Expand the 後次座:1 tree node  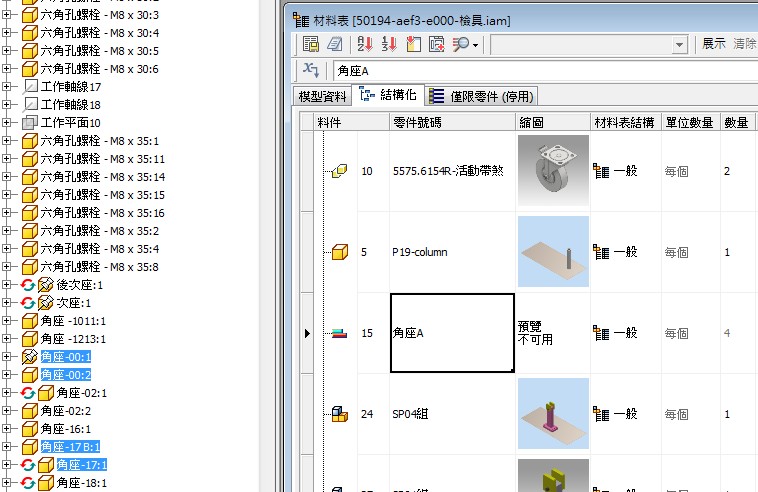click(6, 285)
